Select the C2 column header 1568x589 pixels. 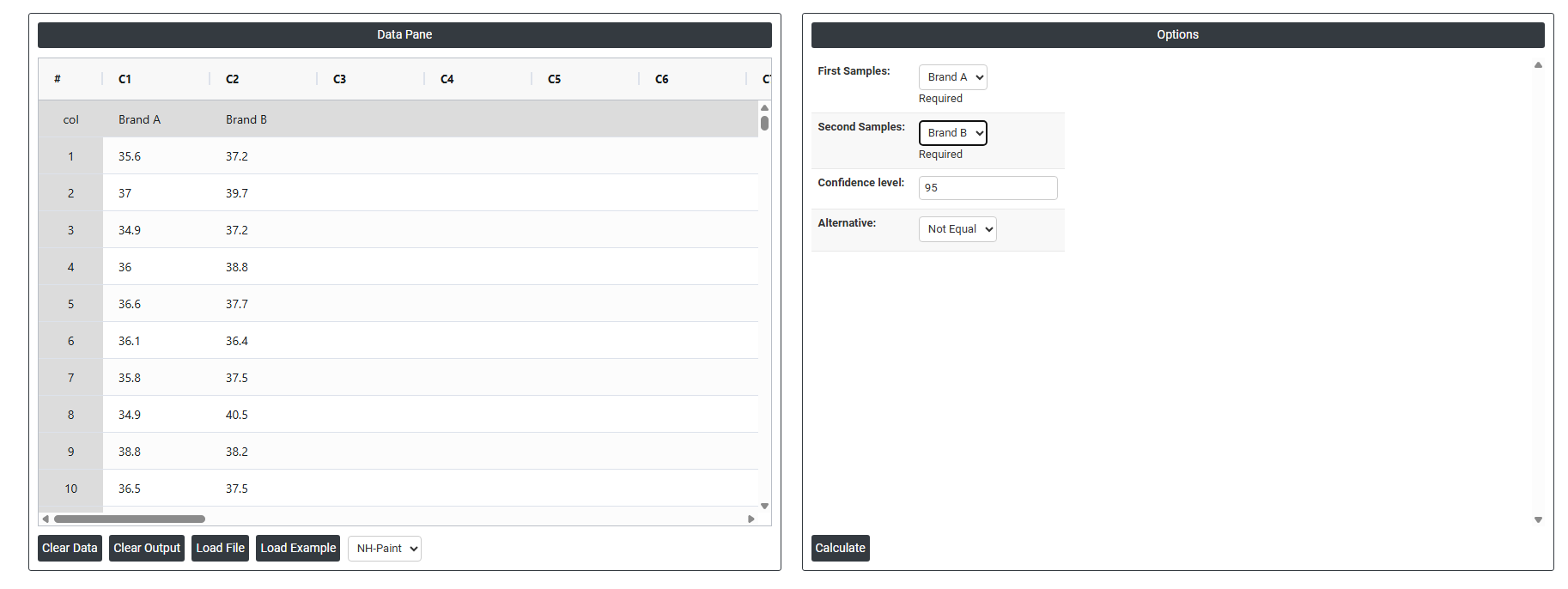coord(233,79)
